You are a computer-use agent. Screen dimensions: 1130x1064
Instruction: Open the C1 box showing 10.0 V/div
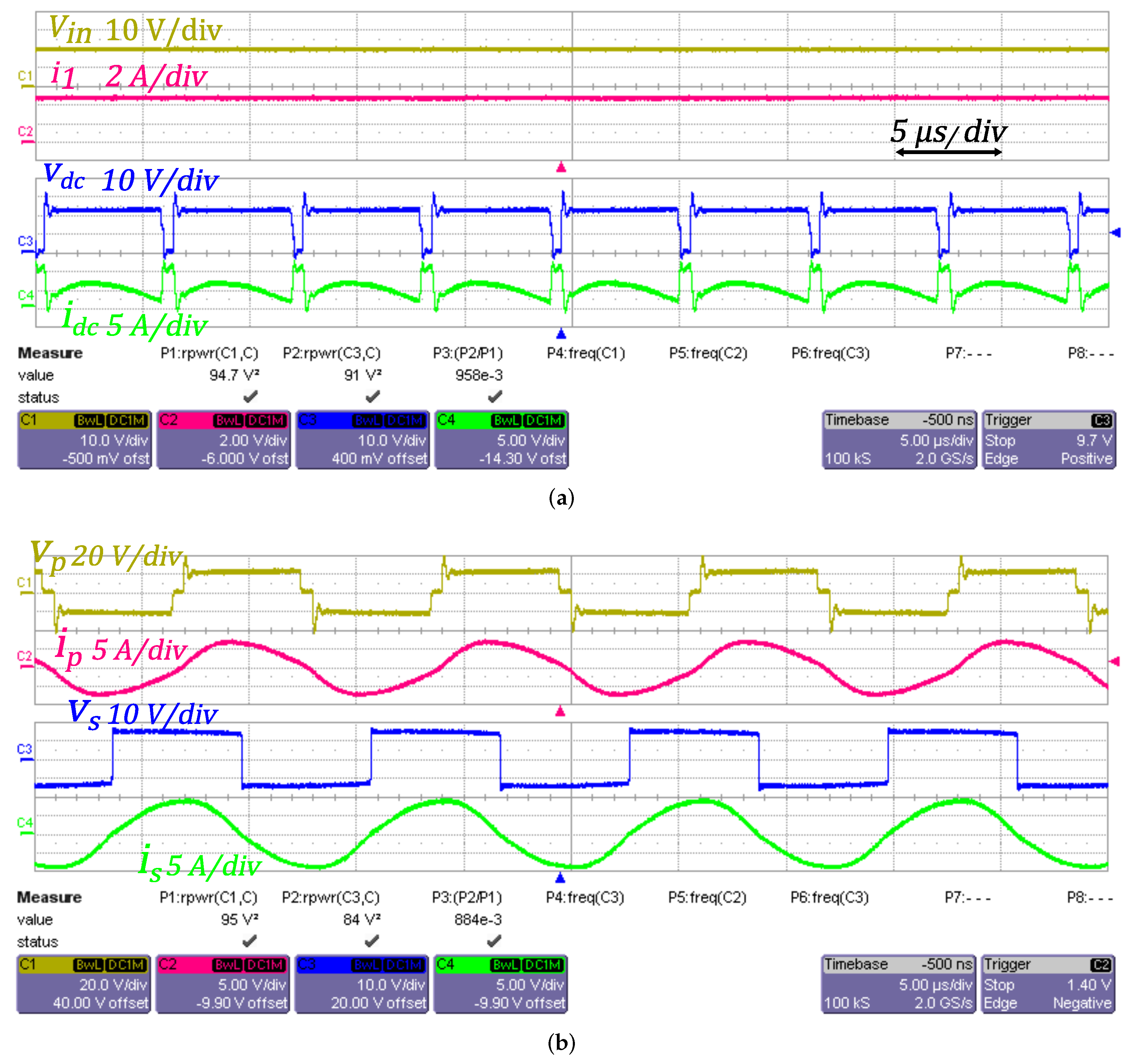[85, 440]
